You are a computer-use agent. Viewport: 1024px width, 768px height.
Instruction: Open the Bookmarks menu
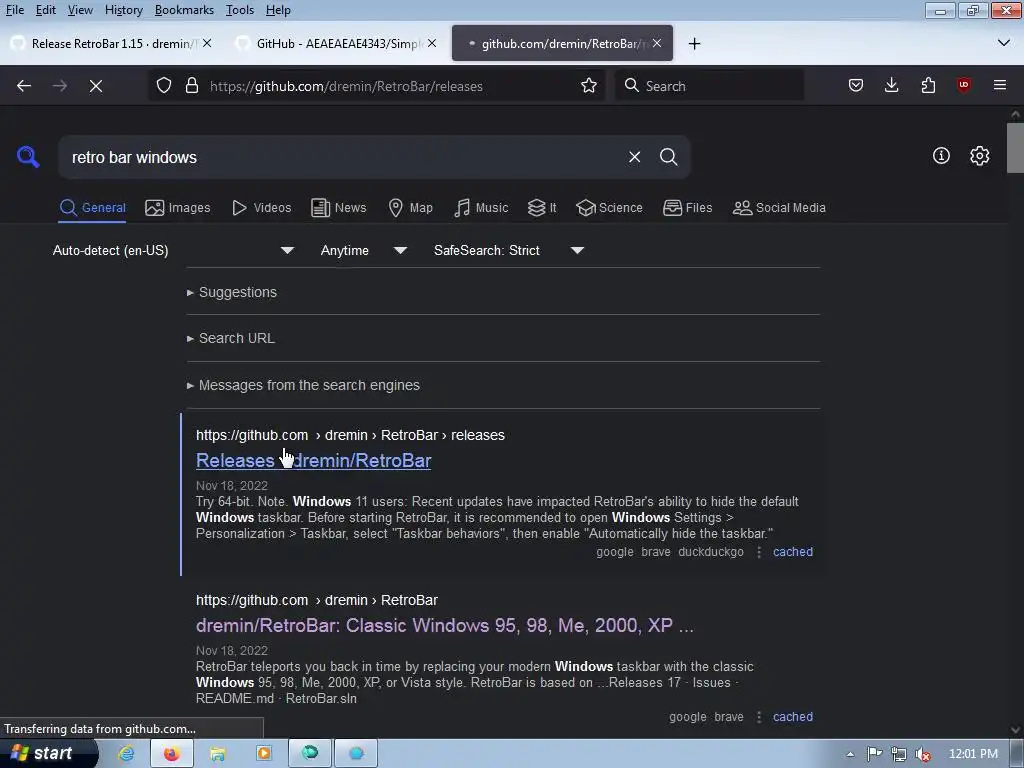pyautogui.click(x=184, y=10)
